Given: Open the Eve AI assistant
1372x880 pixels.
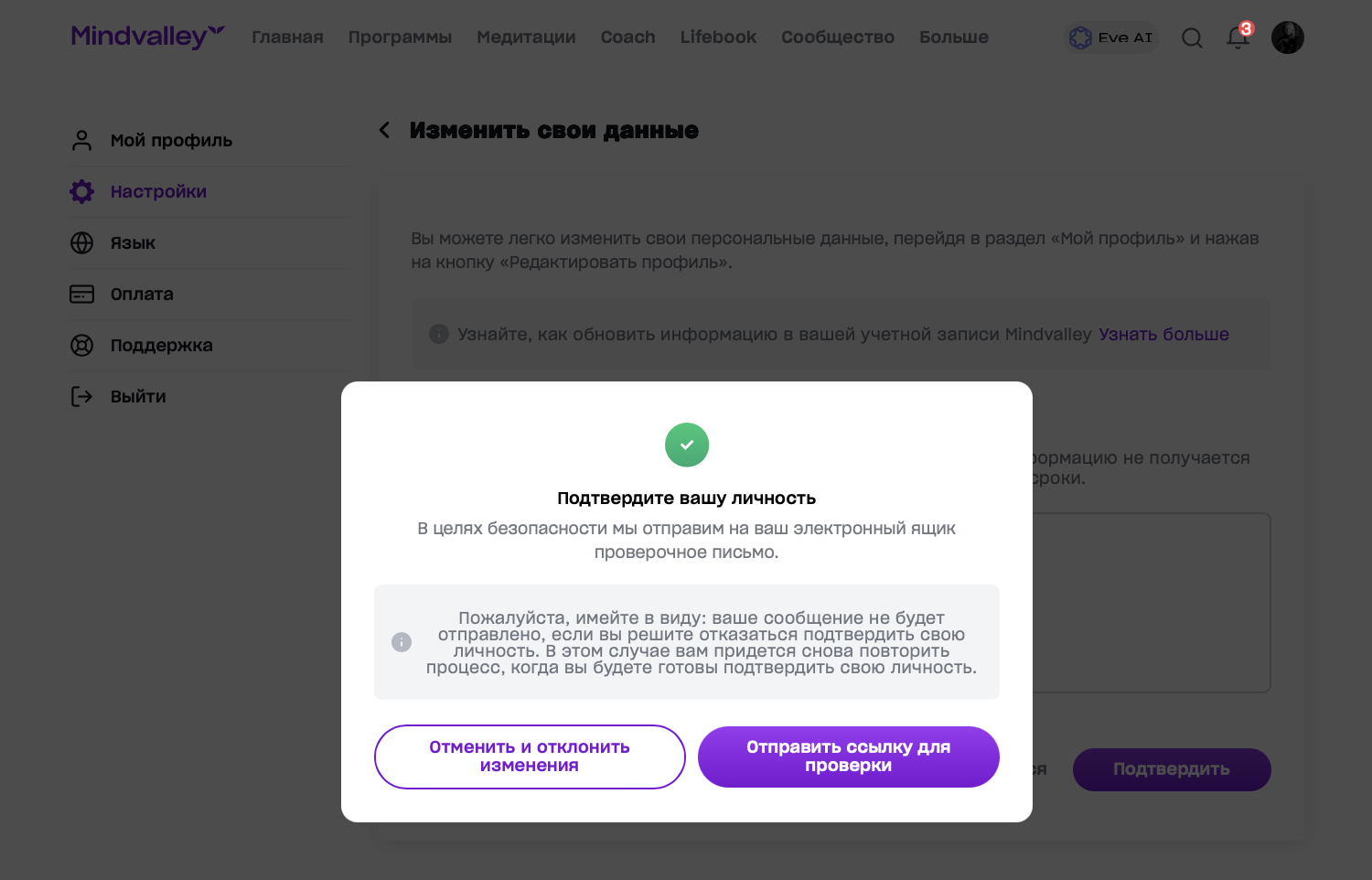Looking at the screenshot, I should coord(1111,38).
